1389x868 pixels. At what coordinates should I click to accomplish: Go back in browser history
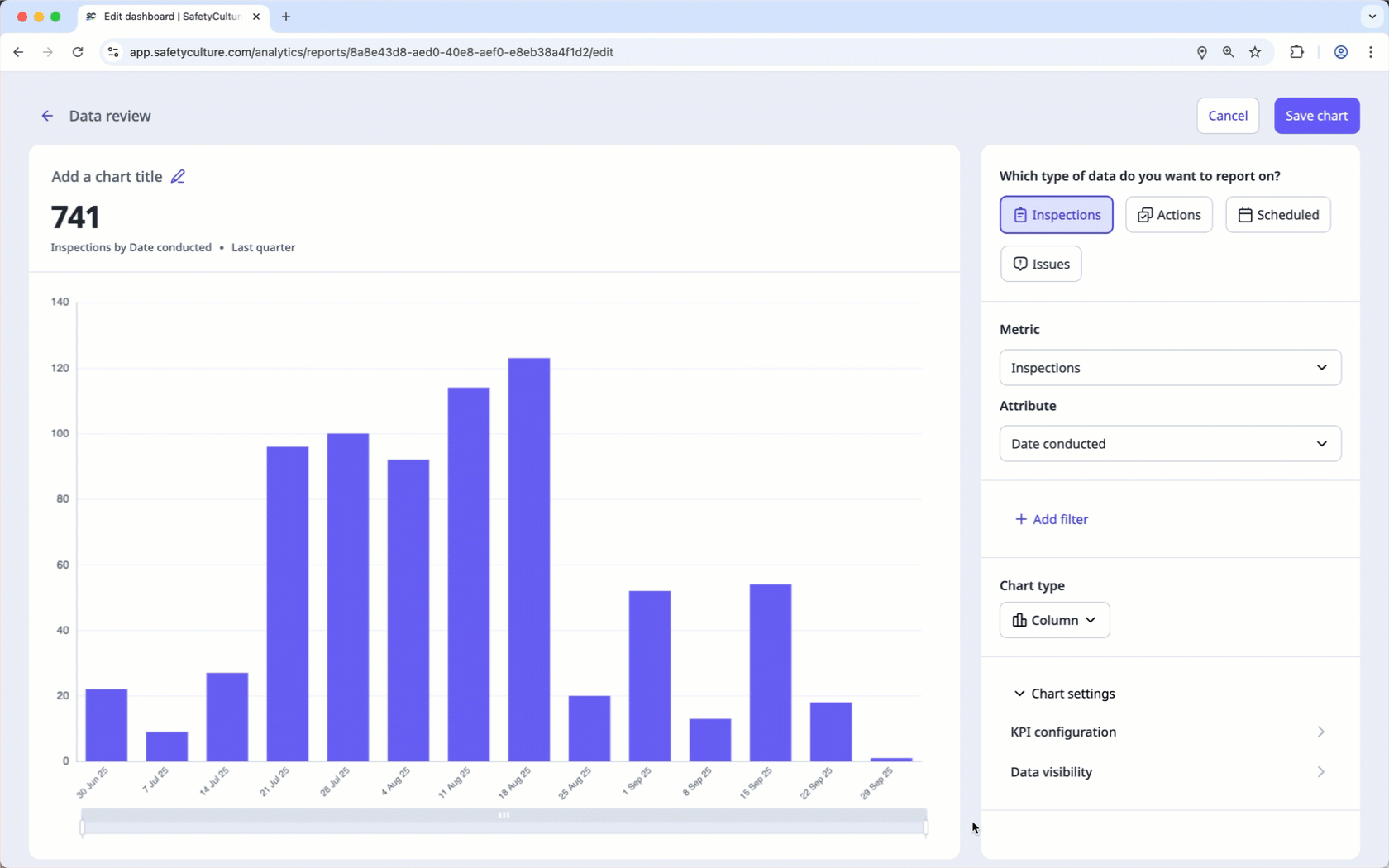(18, 52)
